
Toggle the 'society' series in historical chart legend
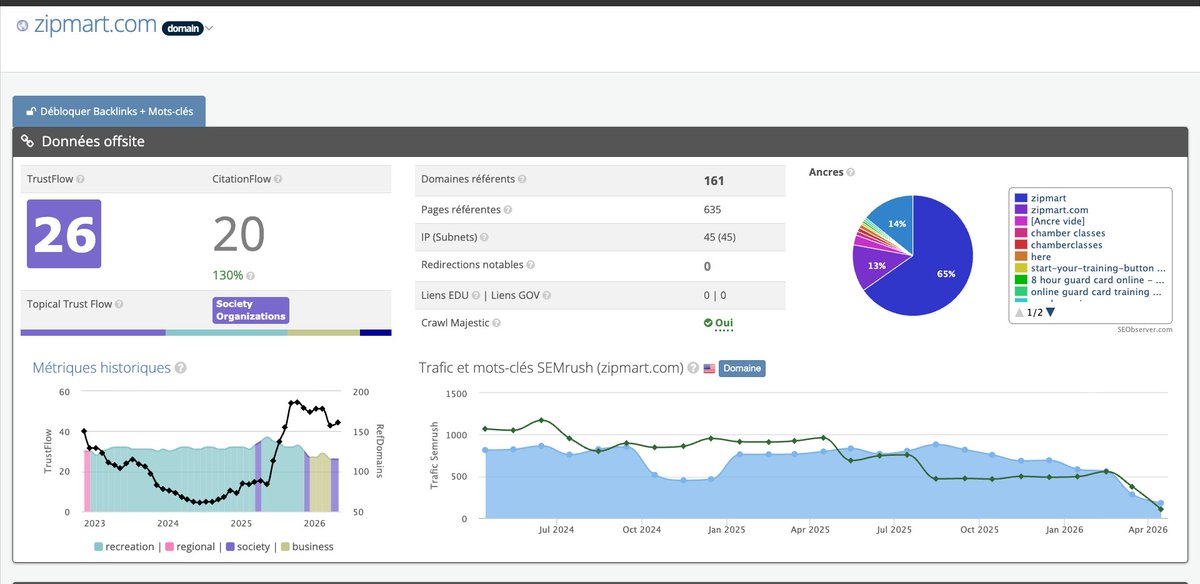point(248,547)
